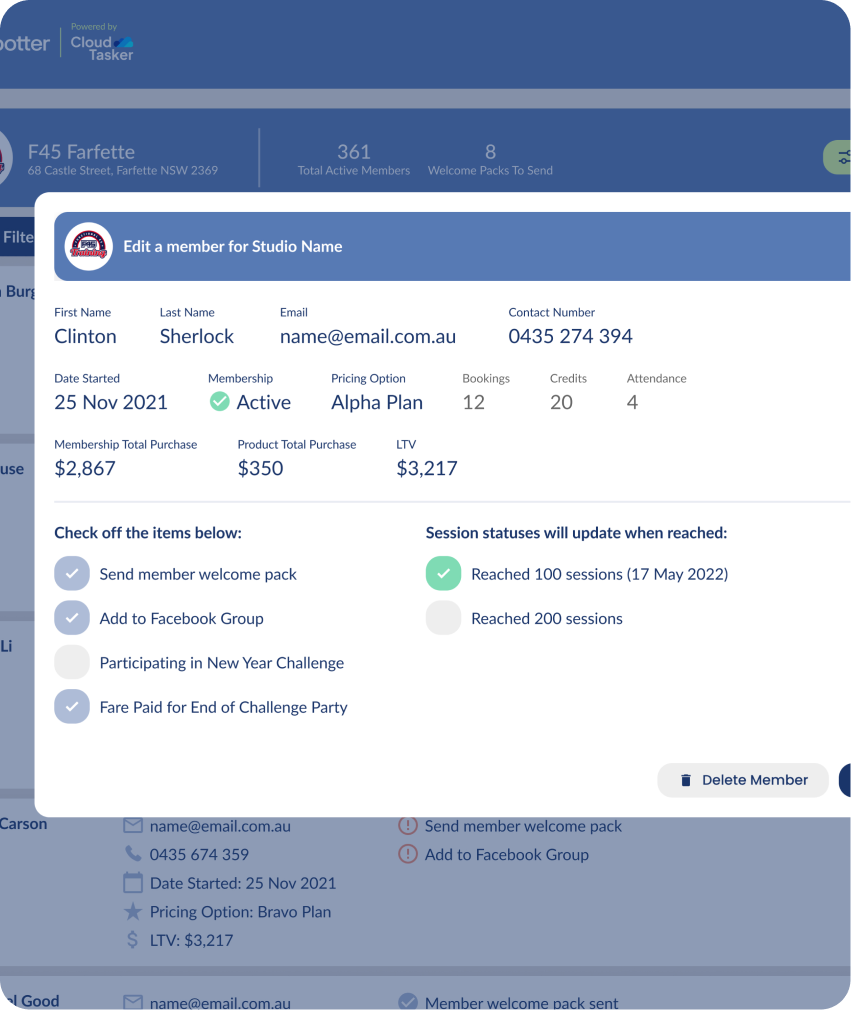Viewport: 851px width, 1010px height.
Task: Edit the First Name field Clinton
Action: (85, 336)
